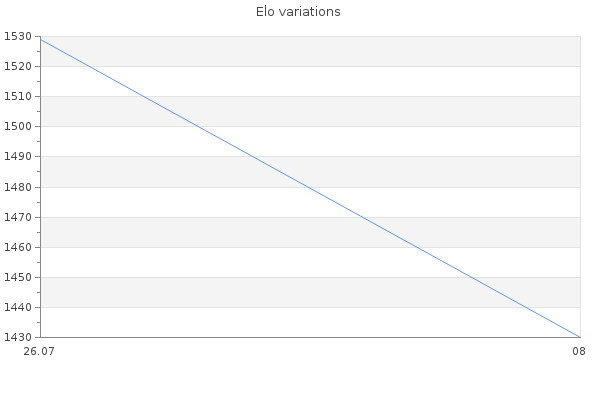
Task: Select the 1490 y-axis label
Action: [18, 157]
